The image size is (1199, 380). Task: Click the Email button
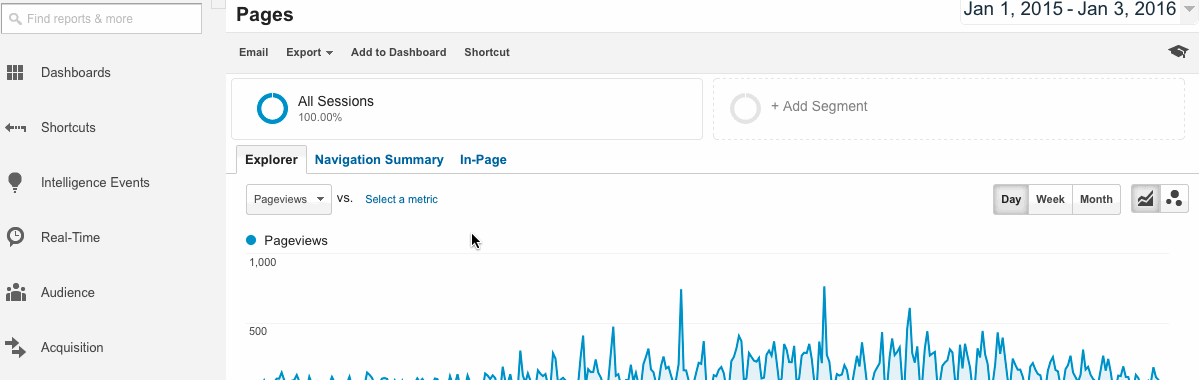[254, 53]
